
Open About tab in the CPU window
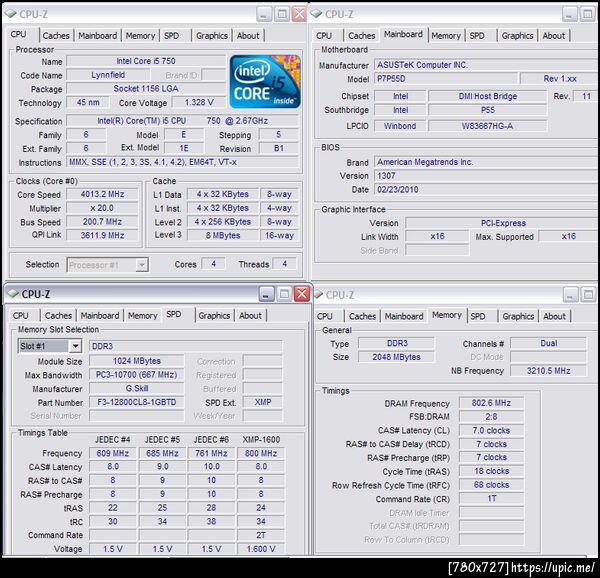[x=248, y=36]
